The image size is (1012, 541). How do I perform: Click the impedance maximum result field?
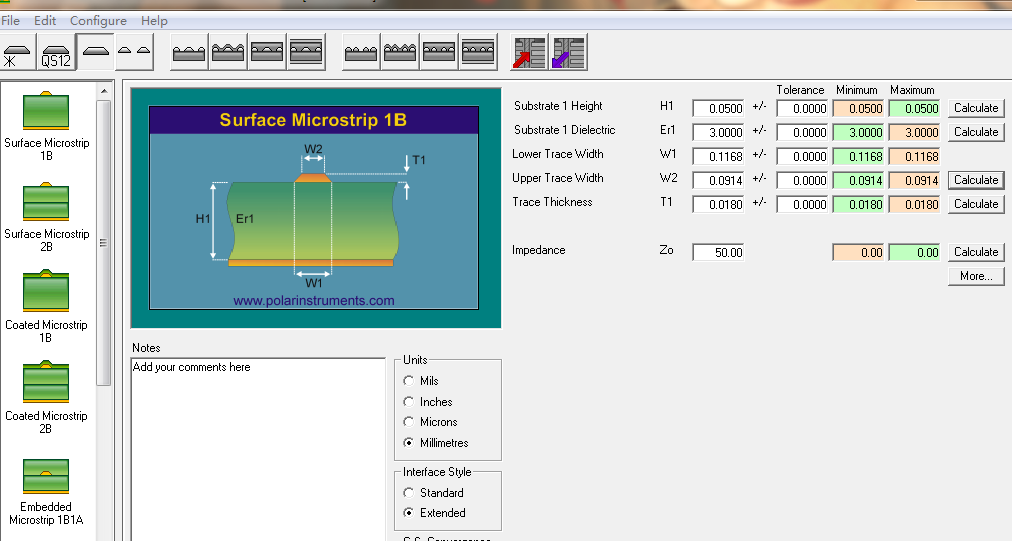coord(915,252)
